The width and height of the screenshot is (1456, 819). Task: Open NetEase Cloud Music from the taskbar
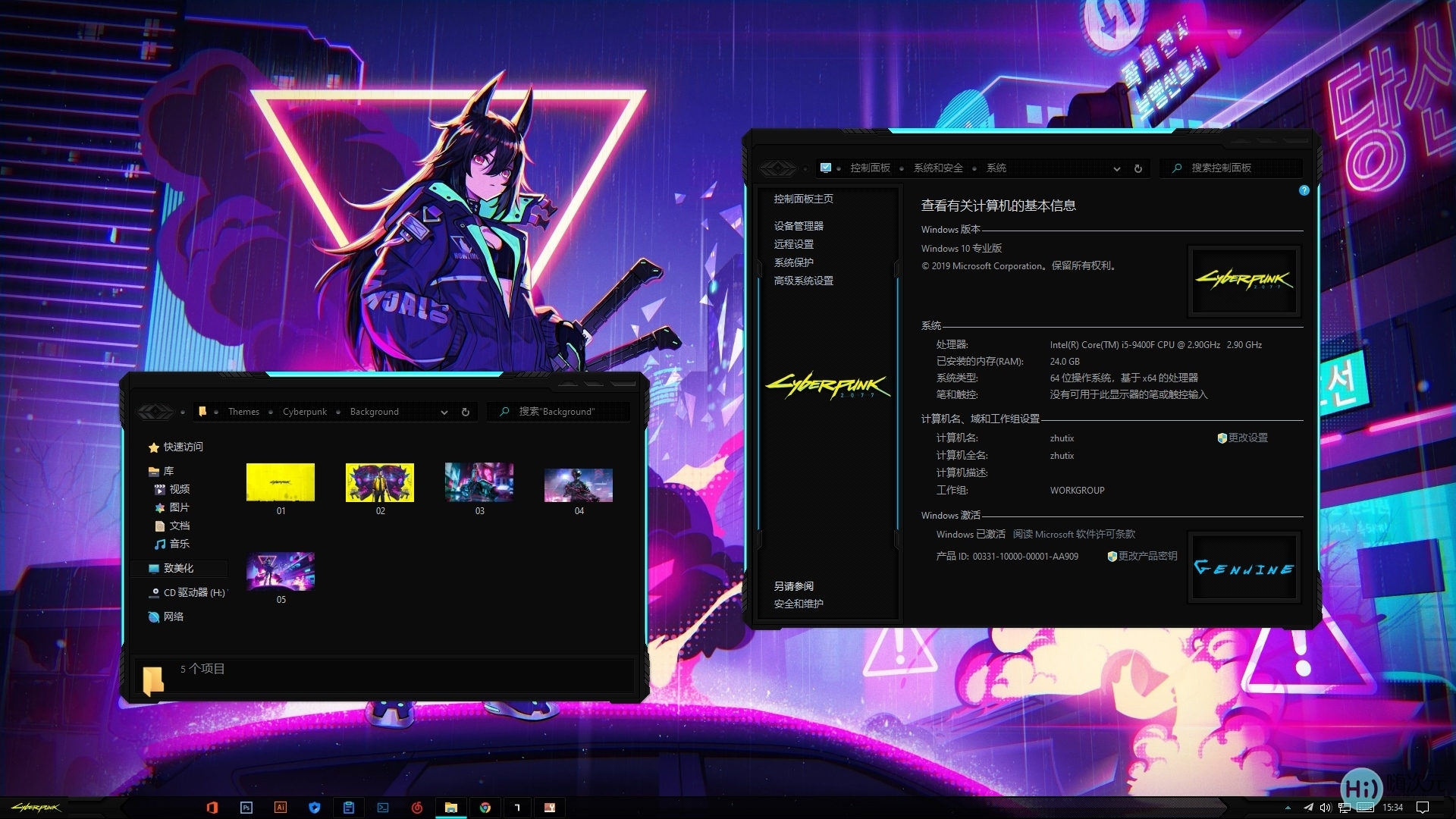click(416, 808)
